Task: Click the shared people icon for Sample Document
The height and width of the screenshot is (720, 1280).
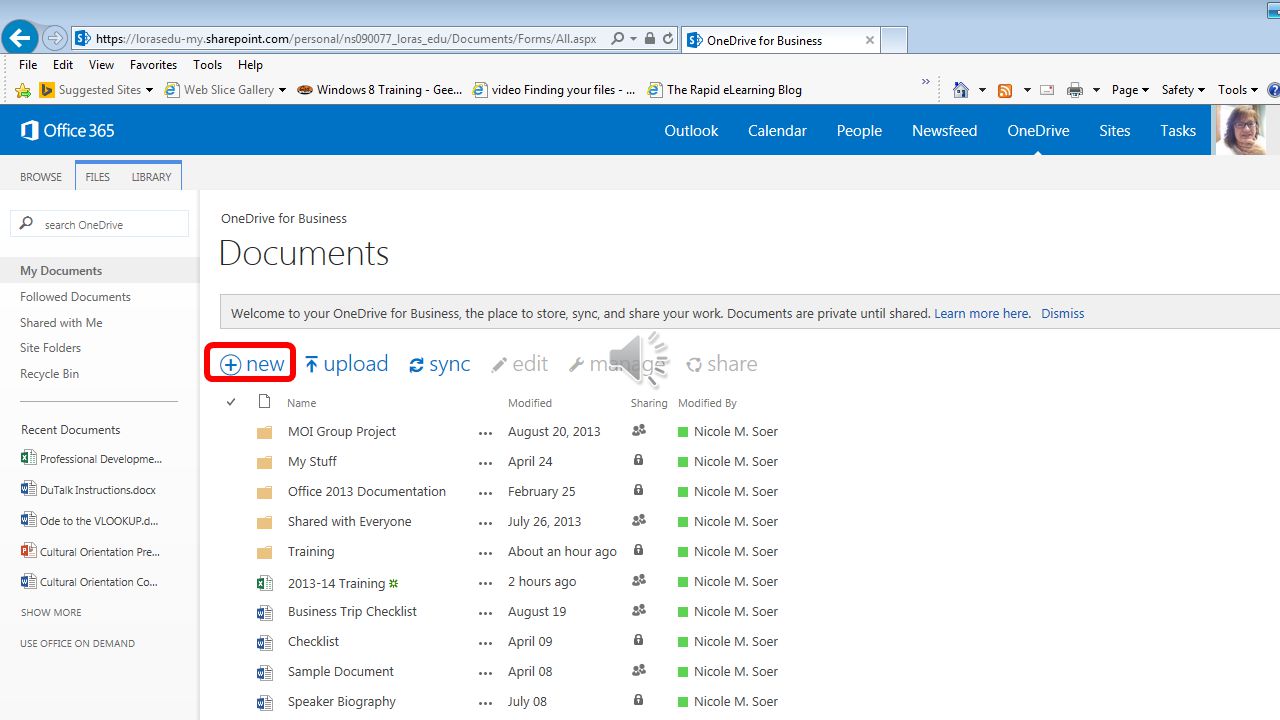Action: 639,671
